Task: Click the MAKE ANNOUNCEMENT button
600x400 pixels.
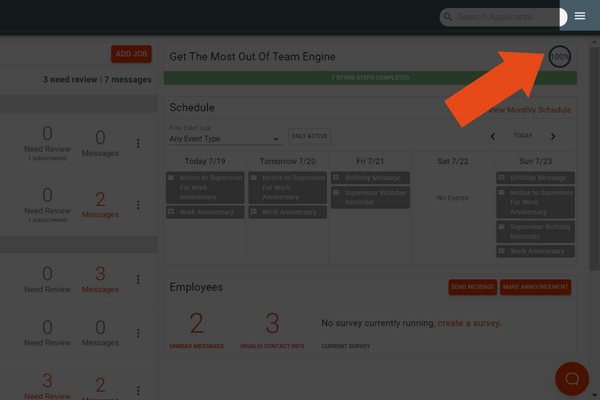Action: click(535, 287)
